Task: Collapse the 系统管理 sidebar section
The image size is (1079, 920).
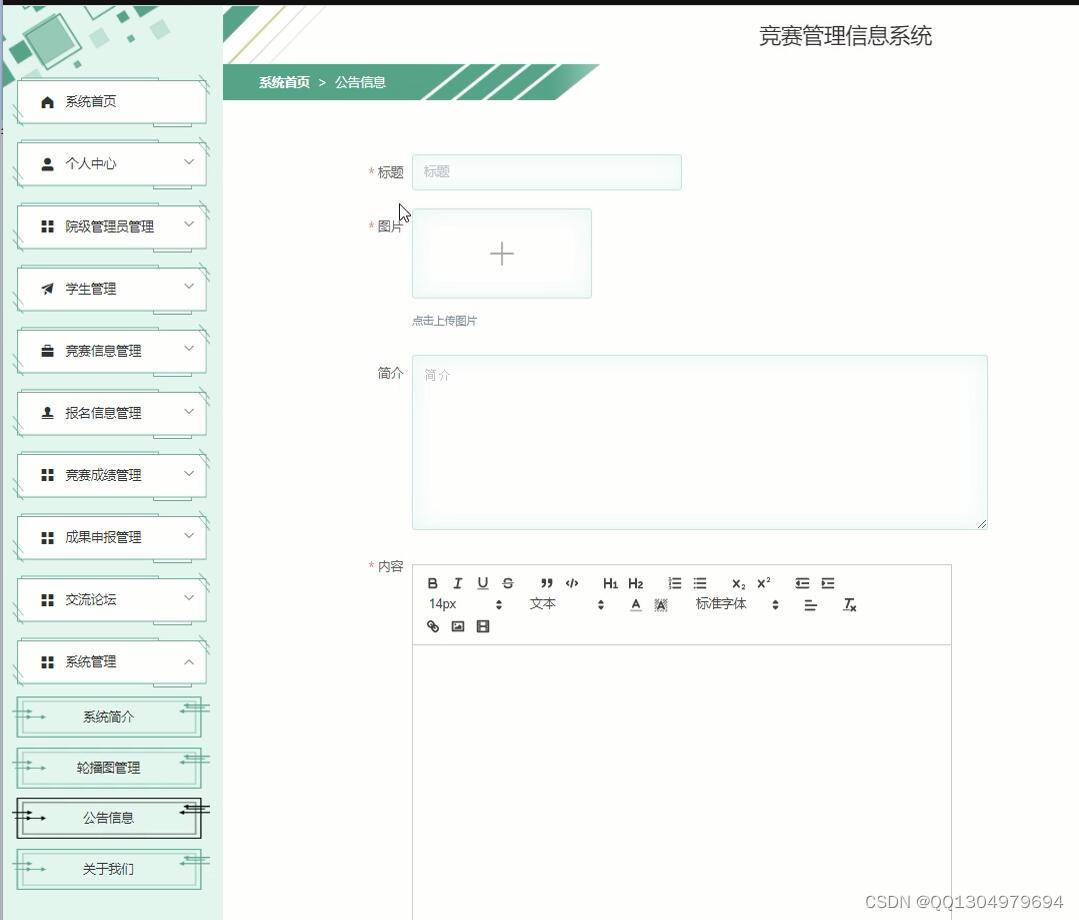Action: (x=110, y=661)
